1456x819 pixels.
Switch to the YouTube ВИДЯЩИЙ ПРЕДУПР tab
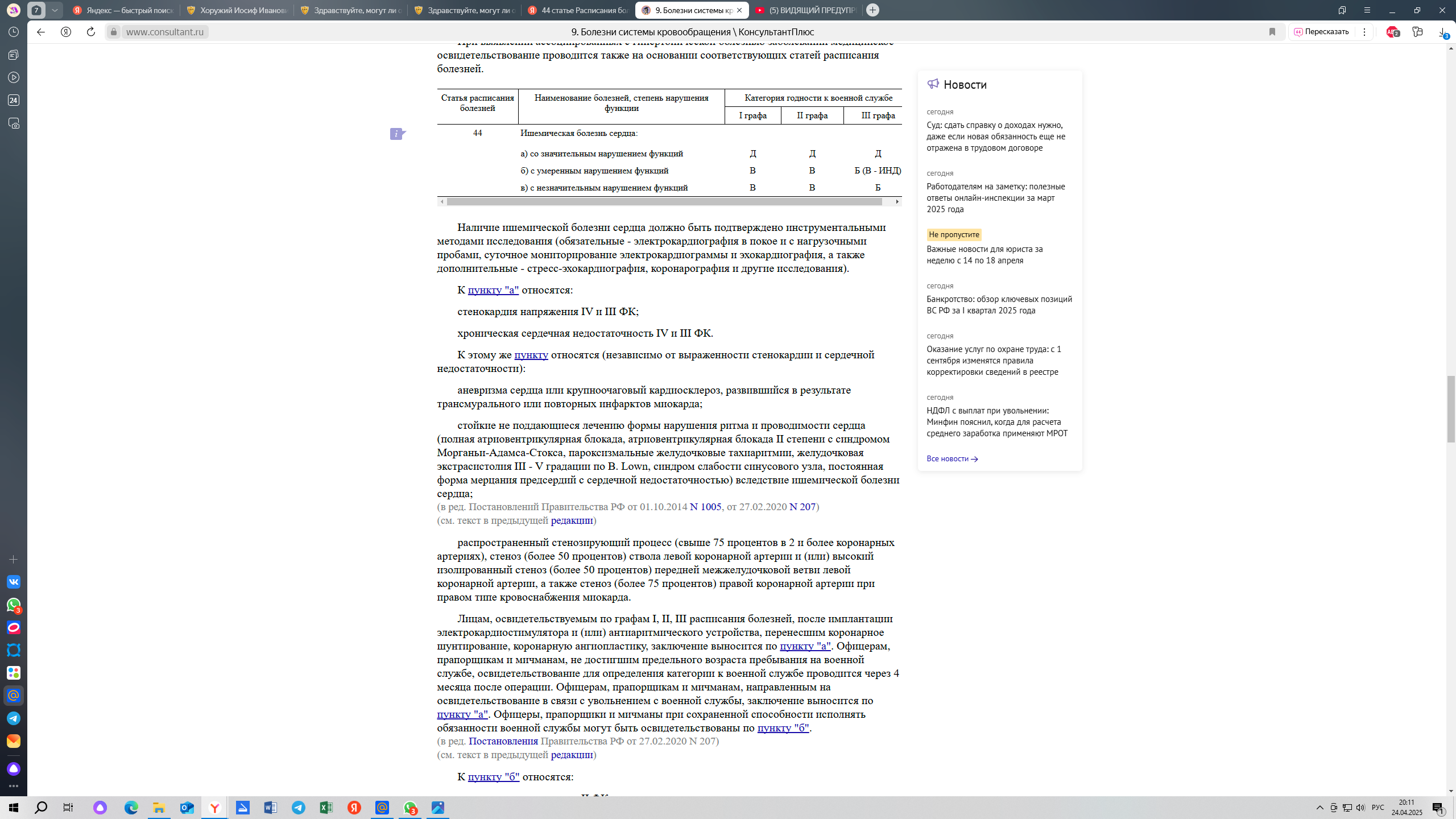click(805, 10)
